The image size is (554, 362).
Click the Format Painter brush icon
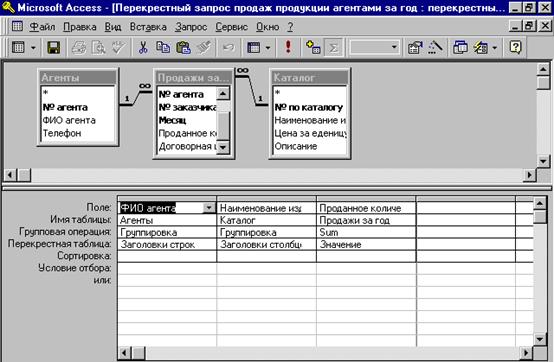[x=204, y=47]
